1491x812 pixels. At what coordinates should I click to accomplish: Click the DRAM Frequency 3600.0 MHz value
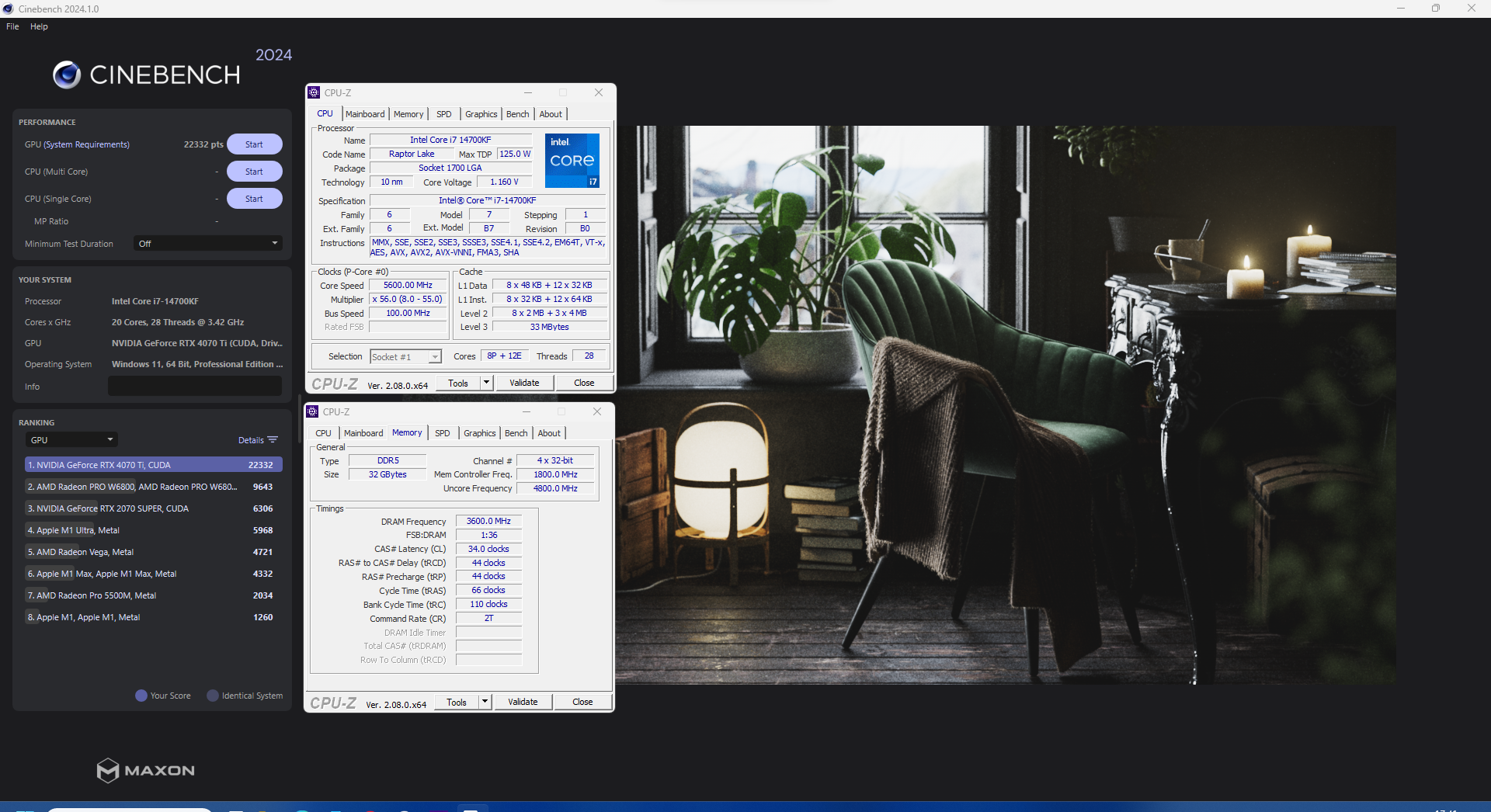488,521
